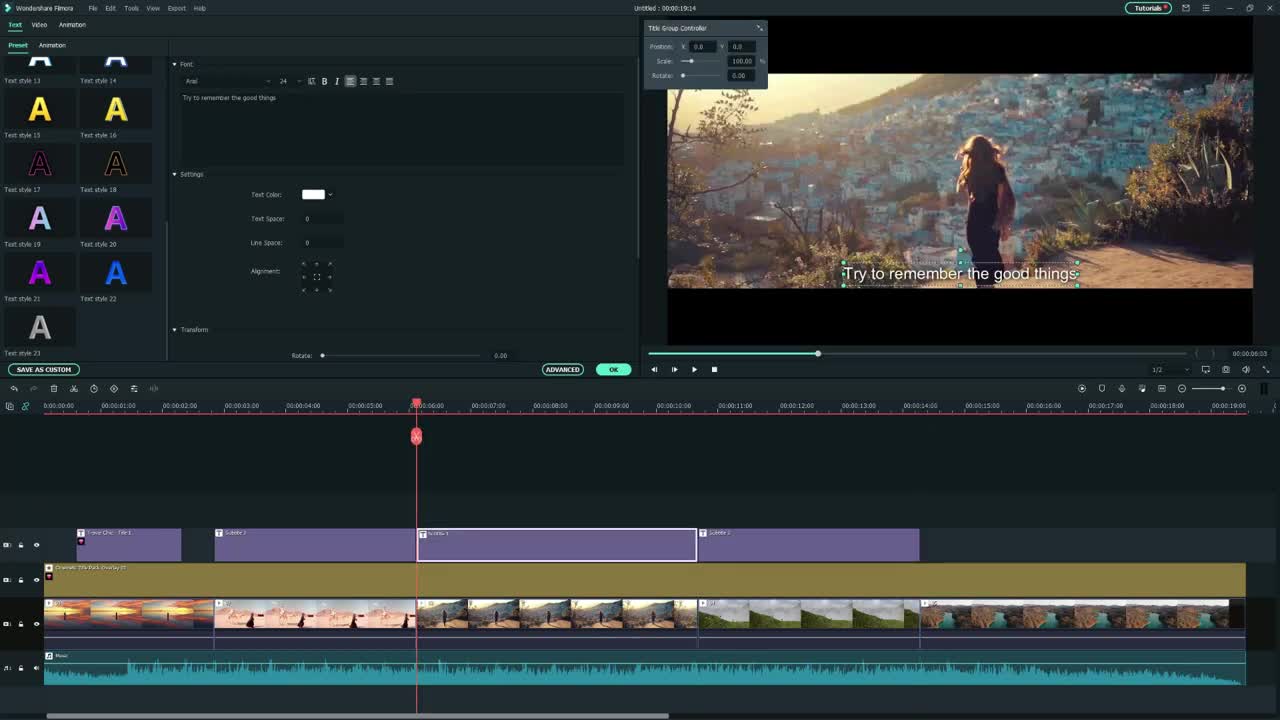Click the Record Voiceover microphone icon

tap(1122, 388)
